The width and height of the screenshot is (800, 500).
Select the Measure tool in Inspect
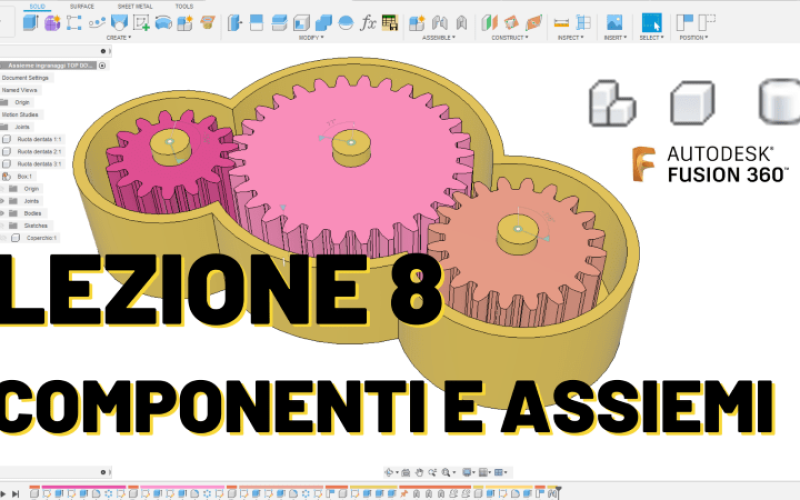click(561, 23)
